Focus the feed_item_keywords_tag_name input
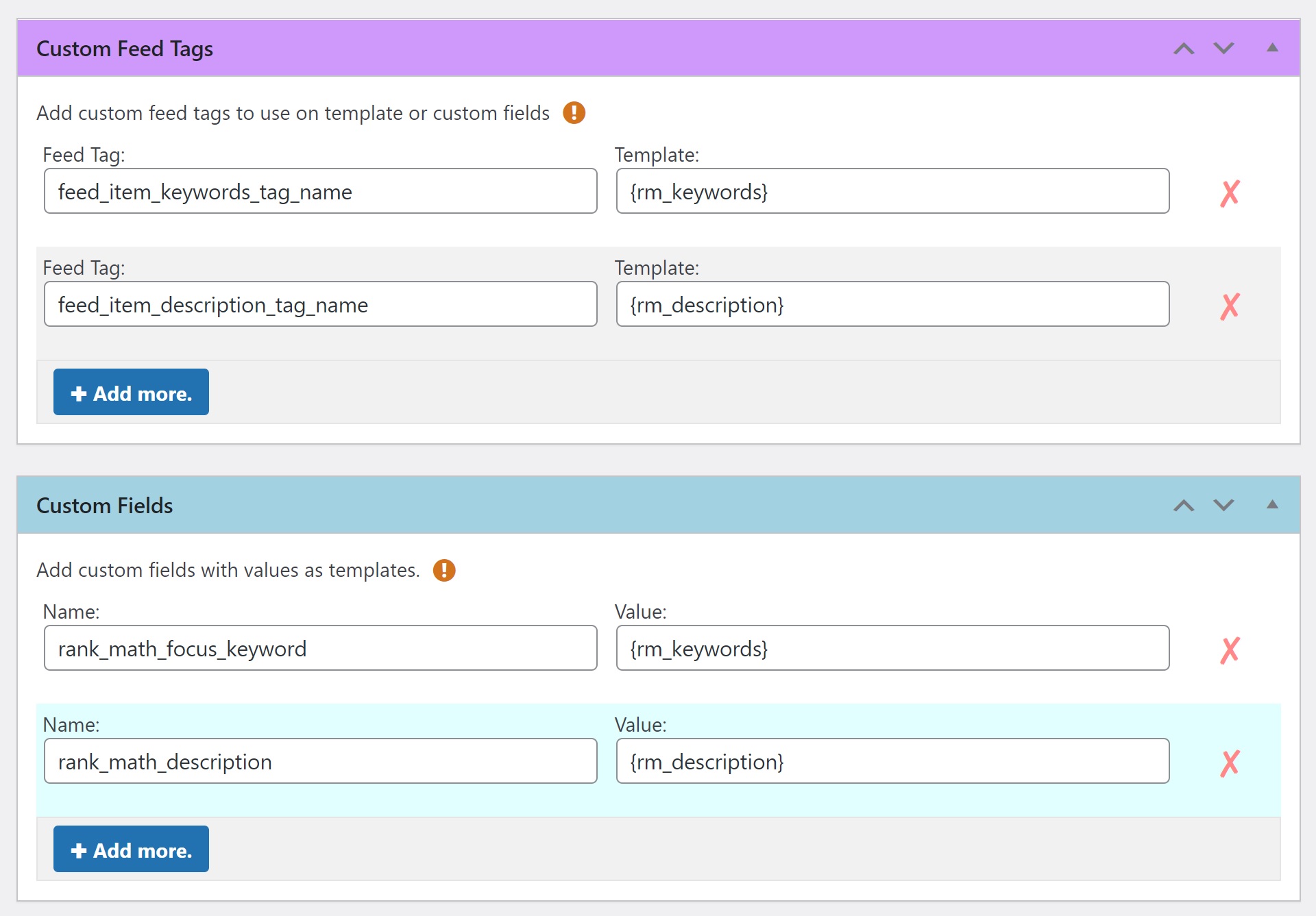1316x916 pixels. 320,192
